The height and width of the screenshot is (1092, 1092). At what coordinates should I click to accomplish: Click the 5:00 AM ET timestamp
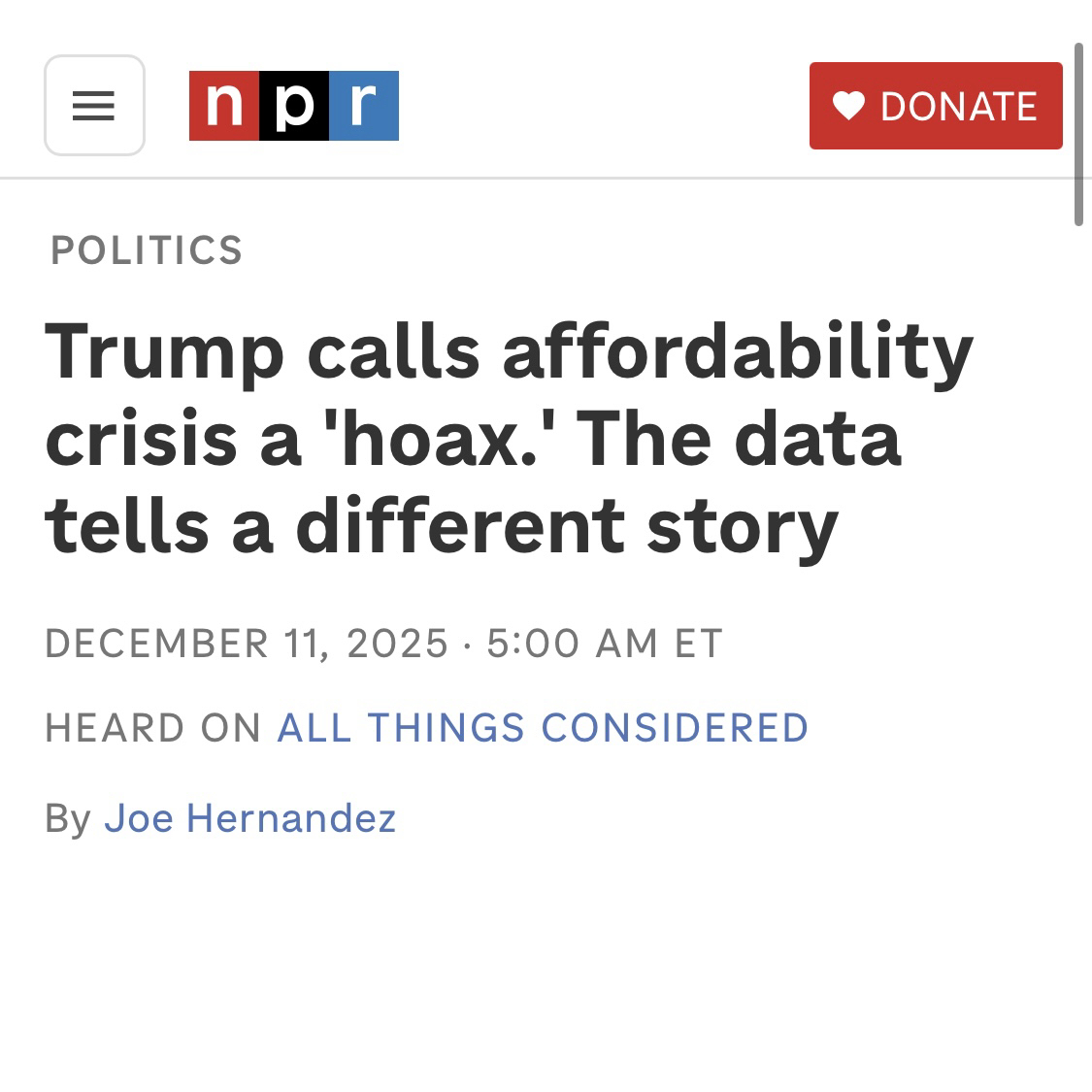[x=605, y=644]
